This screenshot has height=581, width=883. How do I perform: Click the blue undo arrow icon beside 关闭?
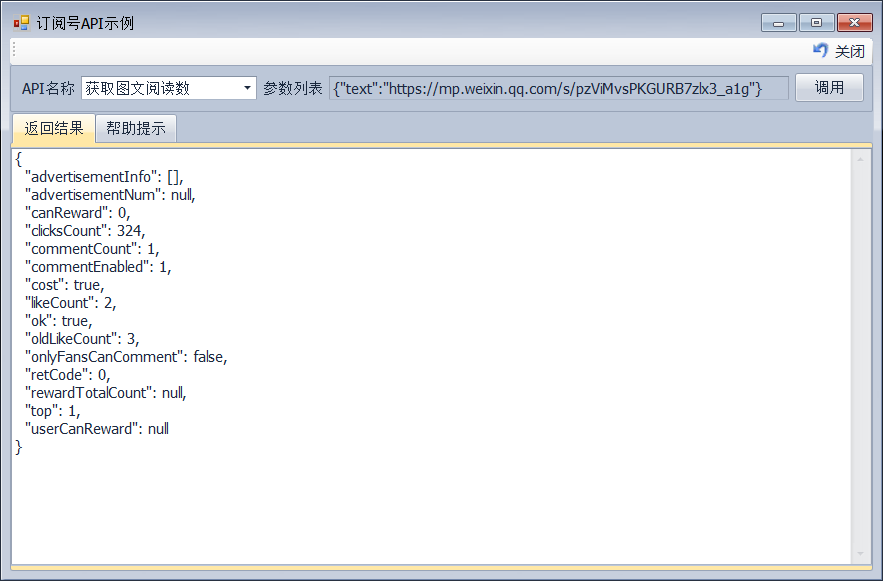click(820, 51)
